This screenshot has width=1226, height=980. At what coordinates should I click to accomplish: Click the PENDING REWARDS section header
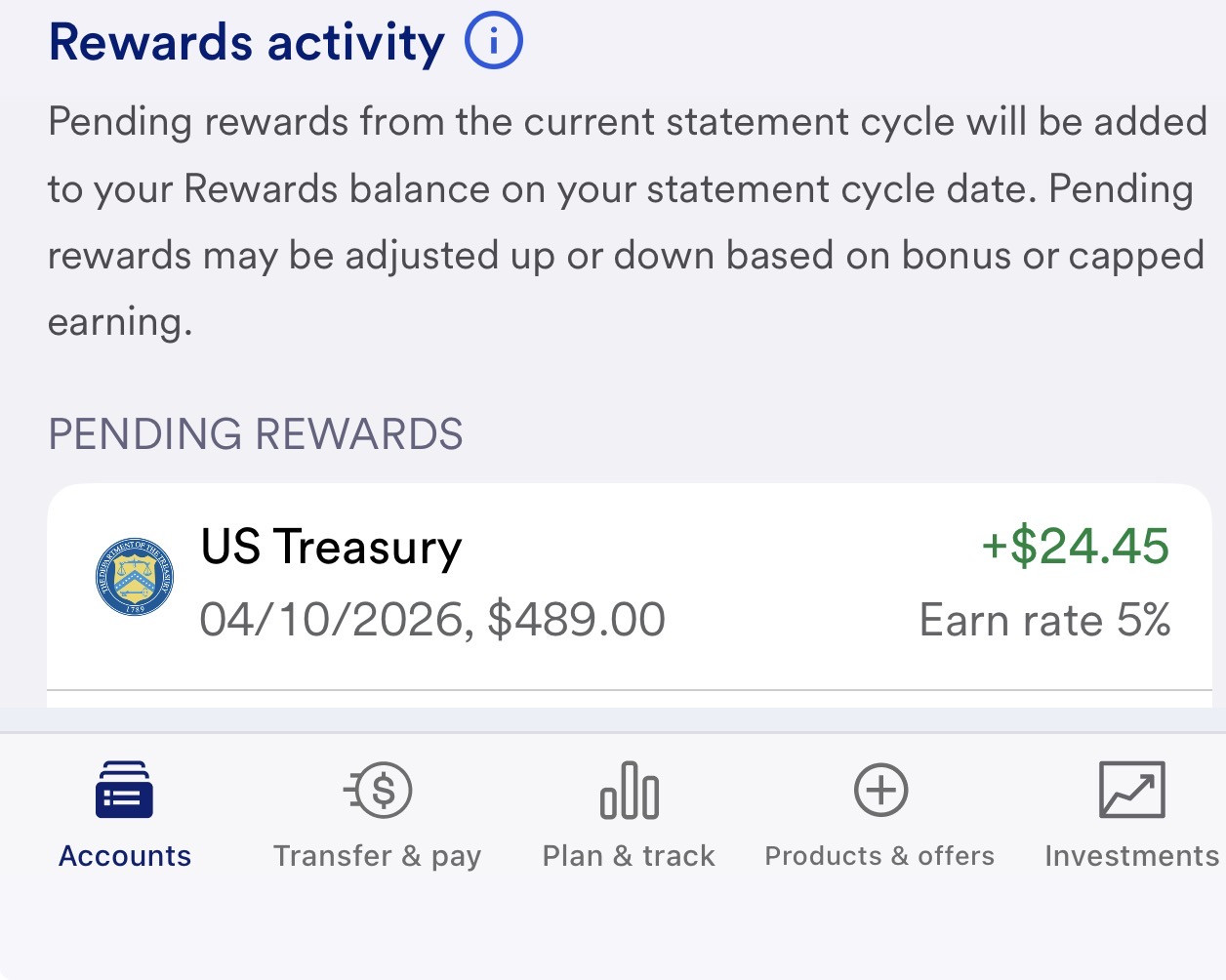(256, 434)
